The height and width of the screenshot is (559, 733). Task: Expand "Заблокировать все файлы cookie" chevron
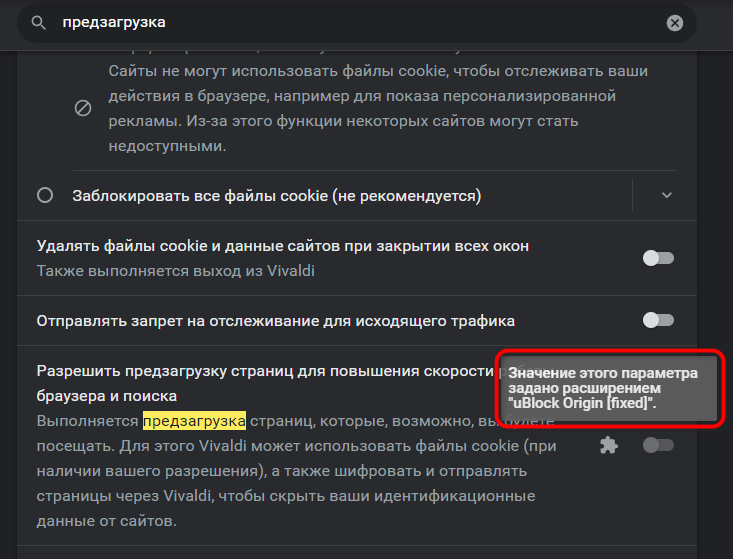[x=667, y=195]
